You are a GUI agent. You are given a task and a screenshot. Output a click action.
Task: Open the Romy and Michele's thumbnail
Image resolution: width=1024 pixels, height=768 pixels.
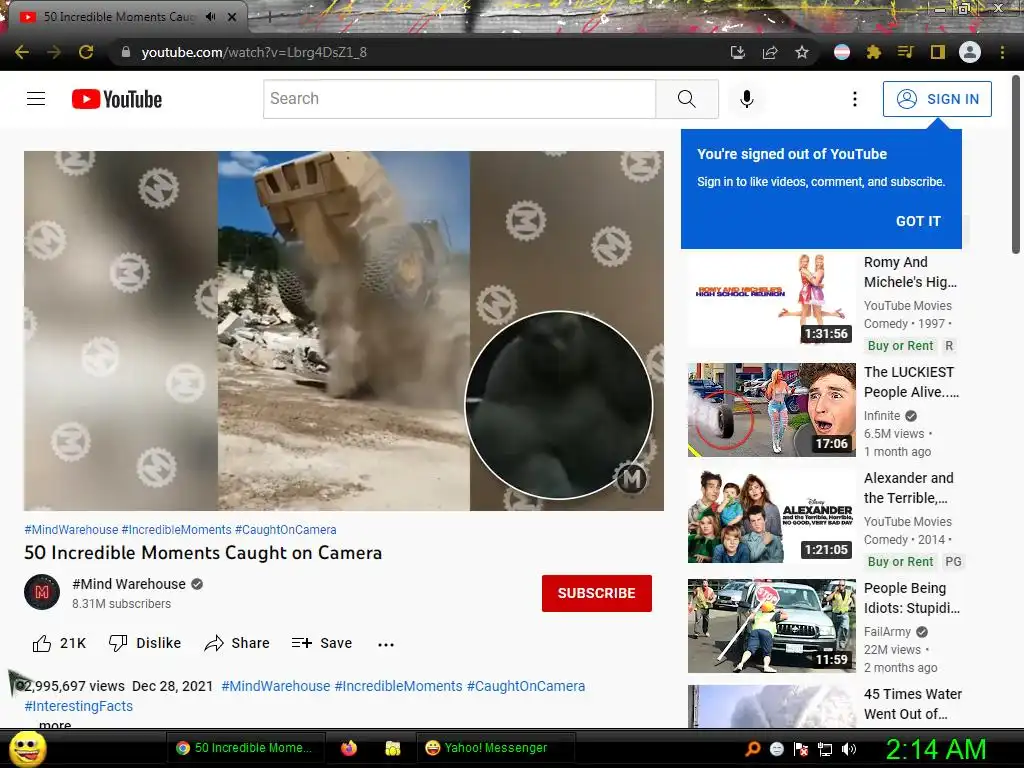point(771,299)
